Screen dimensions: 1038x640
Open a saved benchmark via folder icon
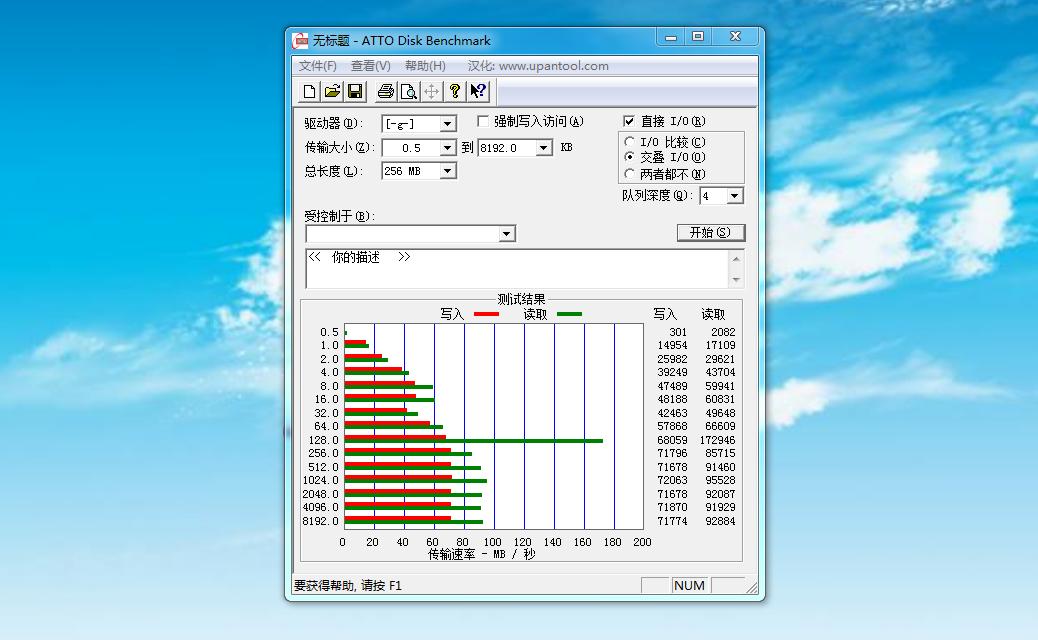pyautogui.click(x=332, y=91)
